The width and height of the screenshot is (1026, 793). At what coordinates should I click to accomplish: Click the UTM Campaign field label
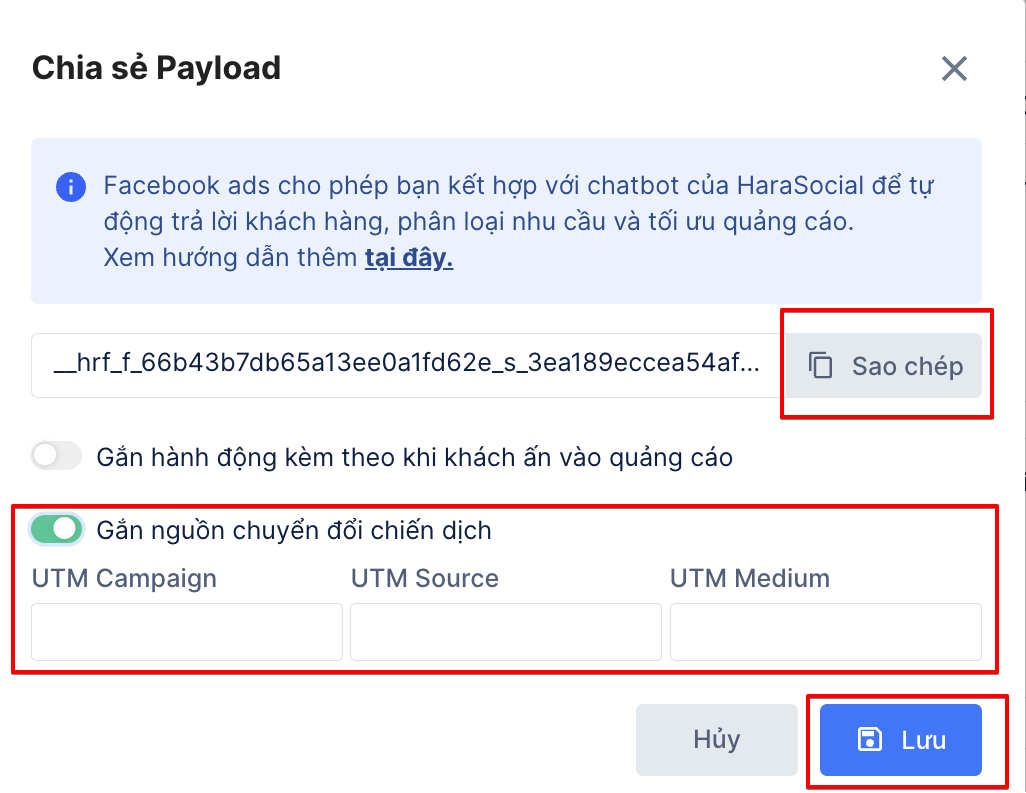pos(124,578)
